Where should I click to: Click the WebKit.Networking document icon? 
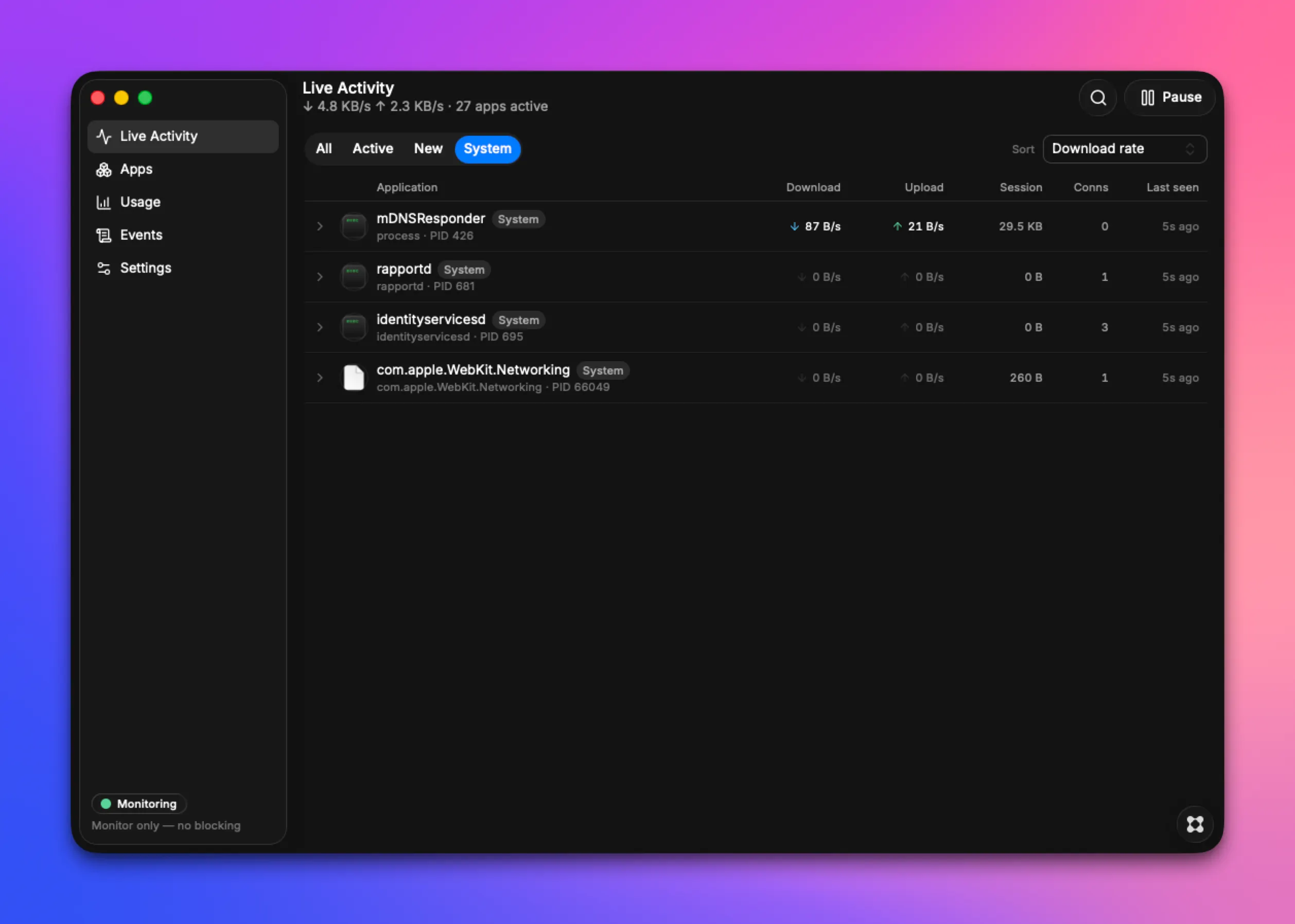coord(354,378)
